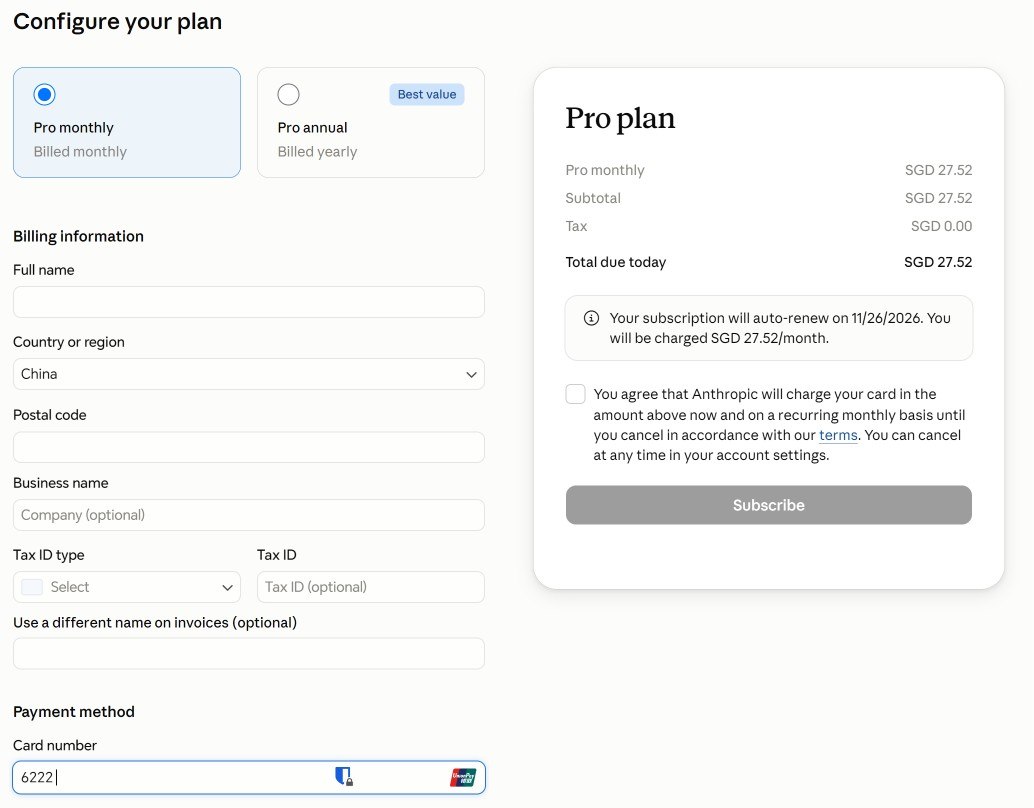Focus the Tax ID optional field

(x=371, y=587)
